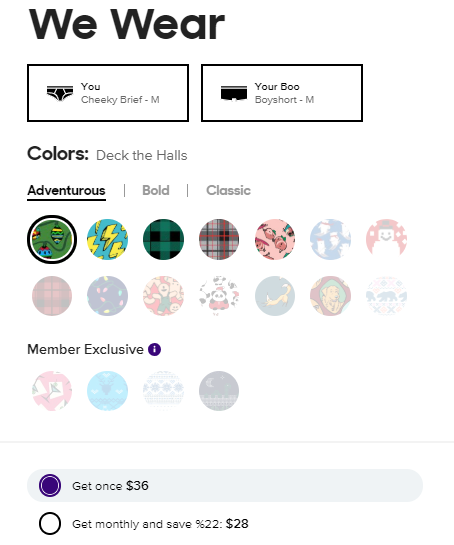The width and height of the screenshot is (454, 545).
Task: Choose the string lights pattern swatch
Action: point(107,296)
